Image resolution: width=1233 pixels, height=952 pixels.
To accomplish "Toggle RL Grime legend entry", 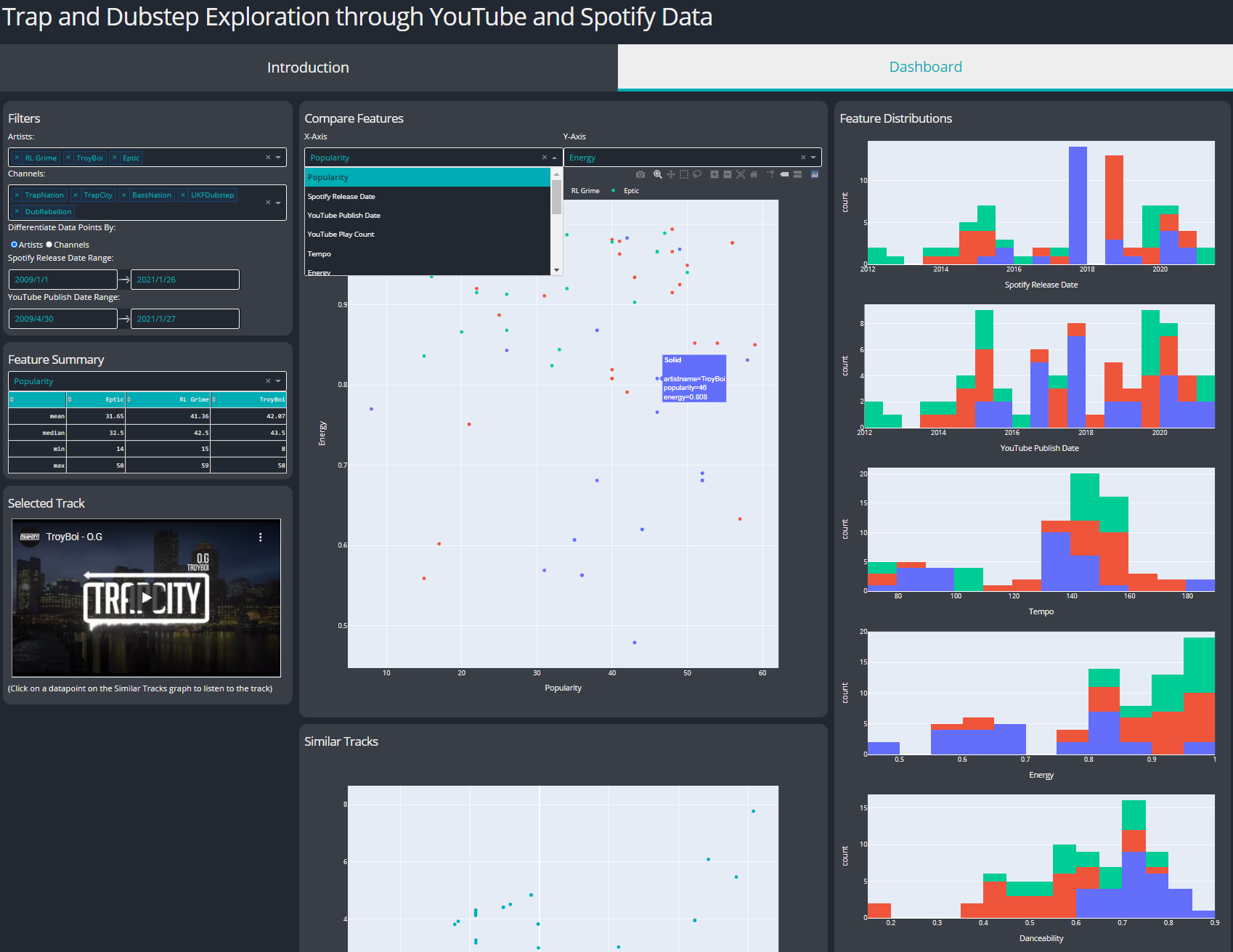I will [x=585, y=191].
